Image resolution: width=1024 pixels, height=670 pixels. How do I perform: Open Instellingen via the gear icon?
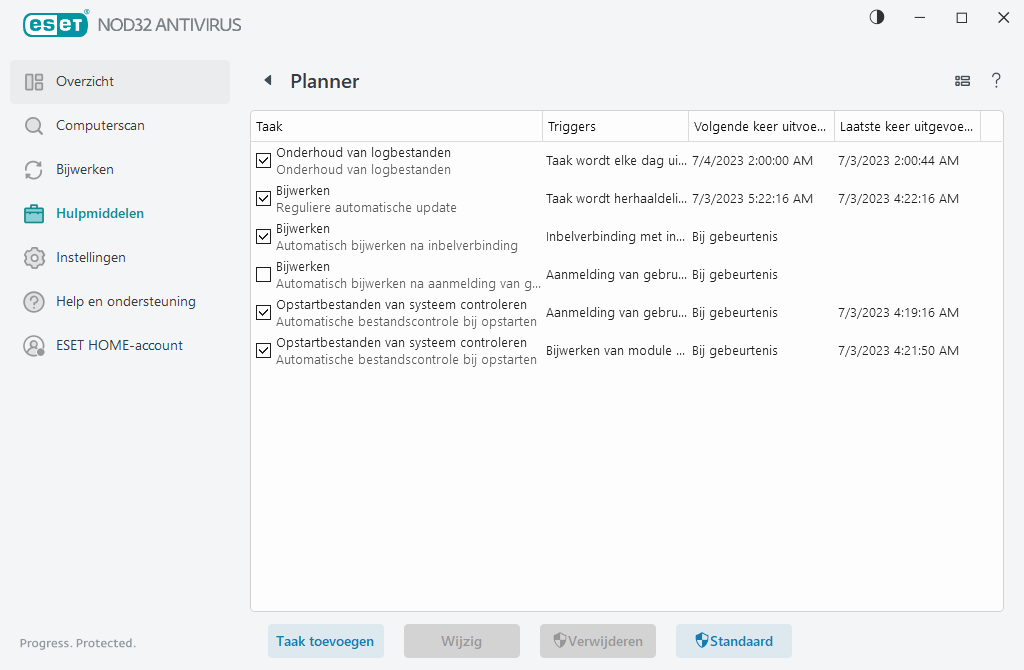click(x=34, y=257)
